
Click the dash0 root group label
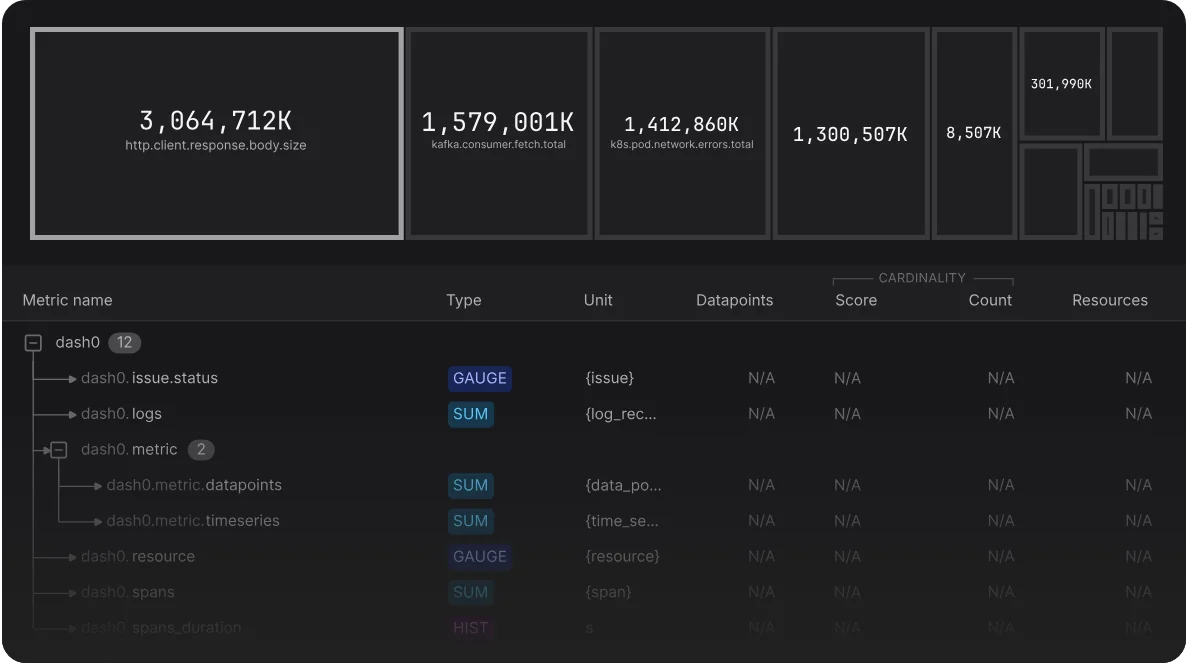point(77,342)
